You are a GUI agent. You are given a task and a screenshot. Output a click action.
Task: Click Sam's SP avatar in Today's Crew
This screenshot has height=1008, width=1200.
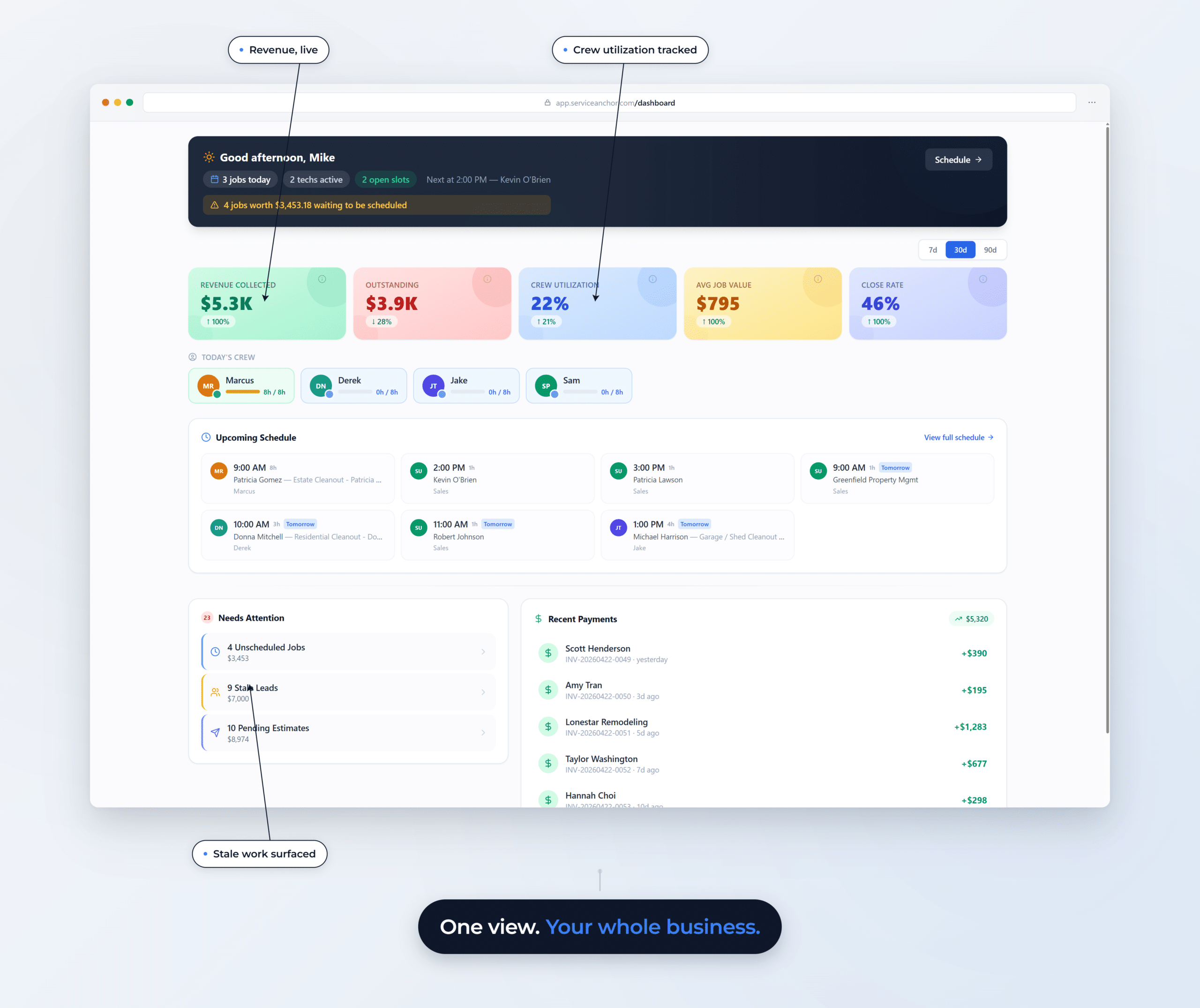tap(546, 386)
